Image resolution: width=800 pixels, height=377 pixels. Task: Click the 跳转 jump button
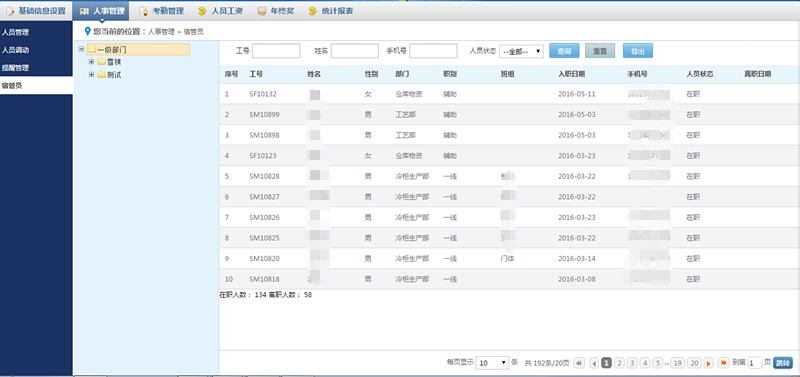(x=783, y=363)
